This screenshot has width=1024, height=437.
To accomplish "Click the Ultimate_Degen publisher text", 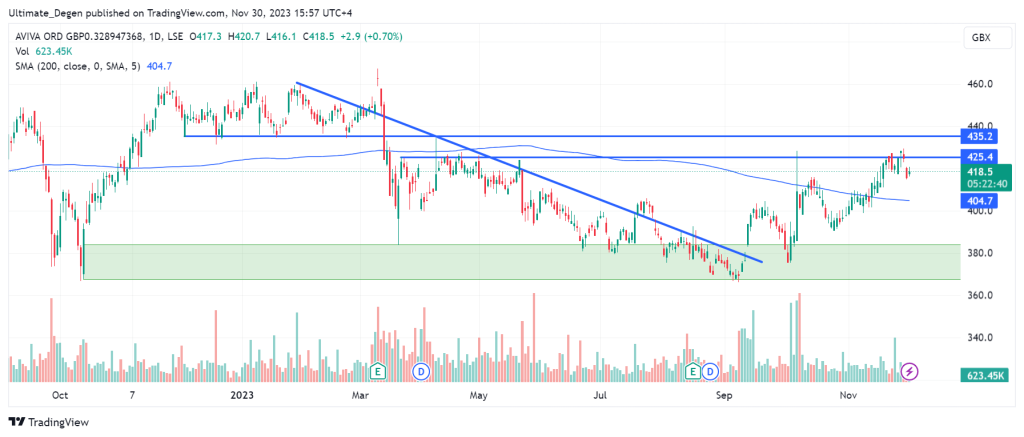I will [48, 13].
